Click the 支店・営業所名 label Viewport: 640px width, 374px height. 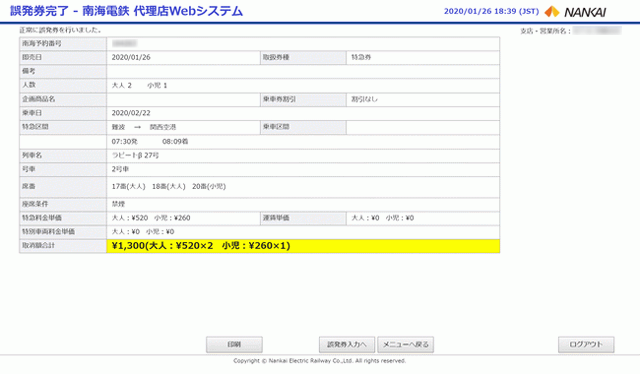[545, 31]
